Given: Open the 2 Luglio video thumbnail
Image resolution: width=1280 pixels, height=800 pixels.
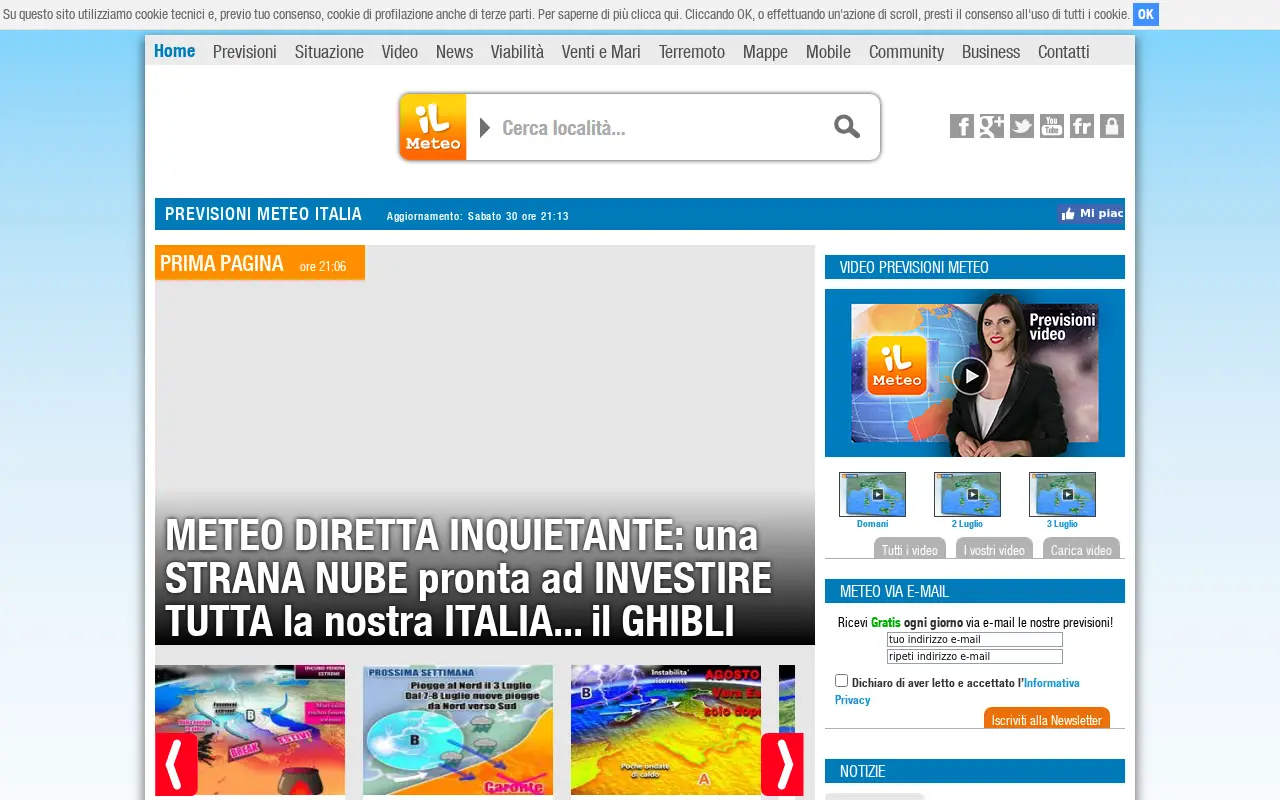Looking at the screenshot, I should click(x=967, y=494).
